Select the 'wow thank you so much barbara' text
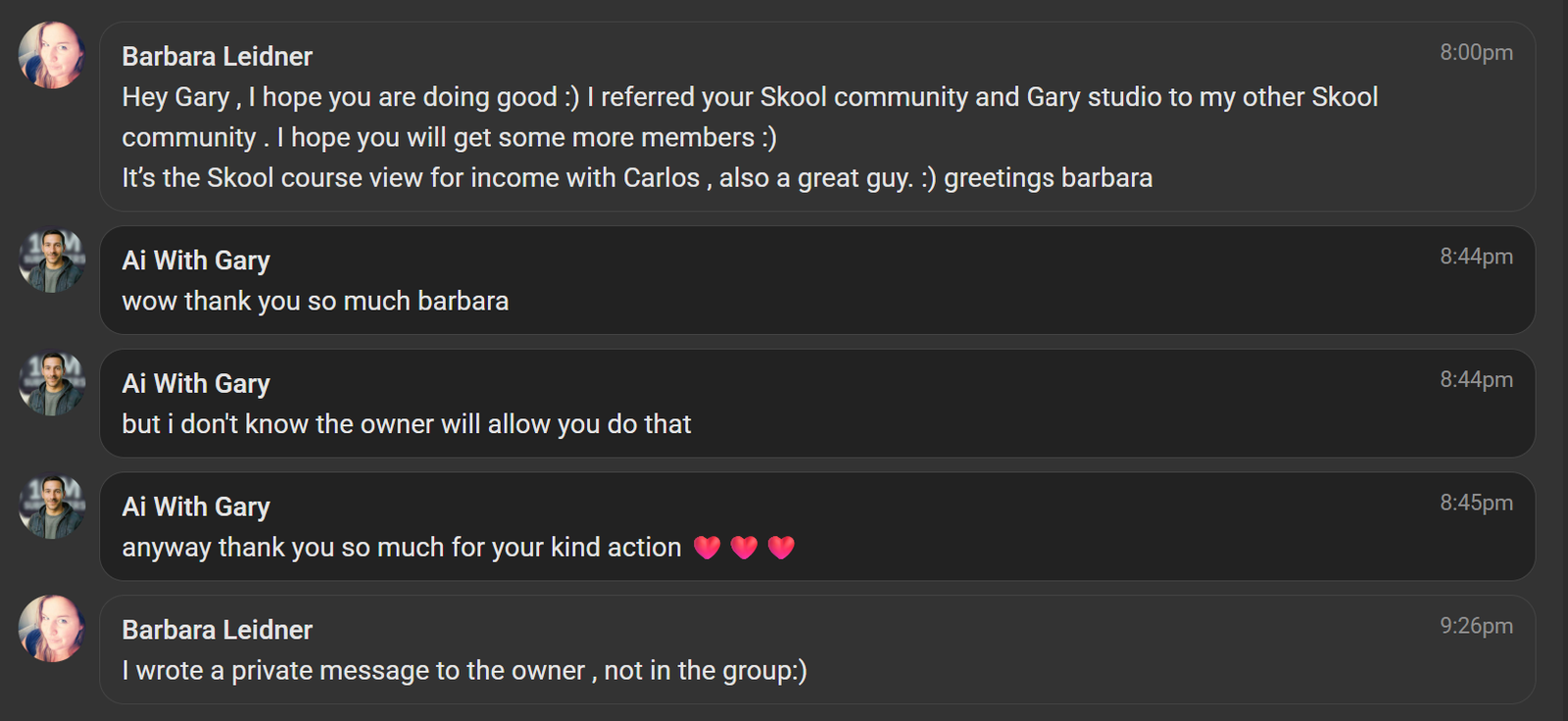 click(x=315, y=301)
